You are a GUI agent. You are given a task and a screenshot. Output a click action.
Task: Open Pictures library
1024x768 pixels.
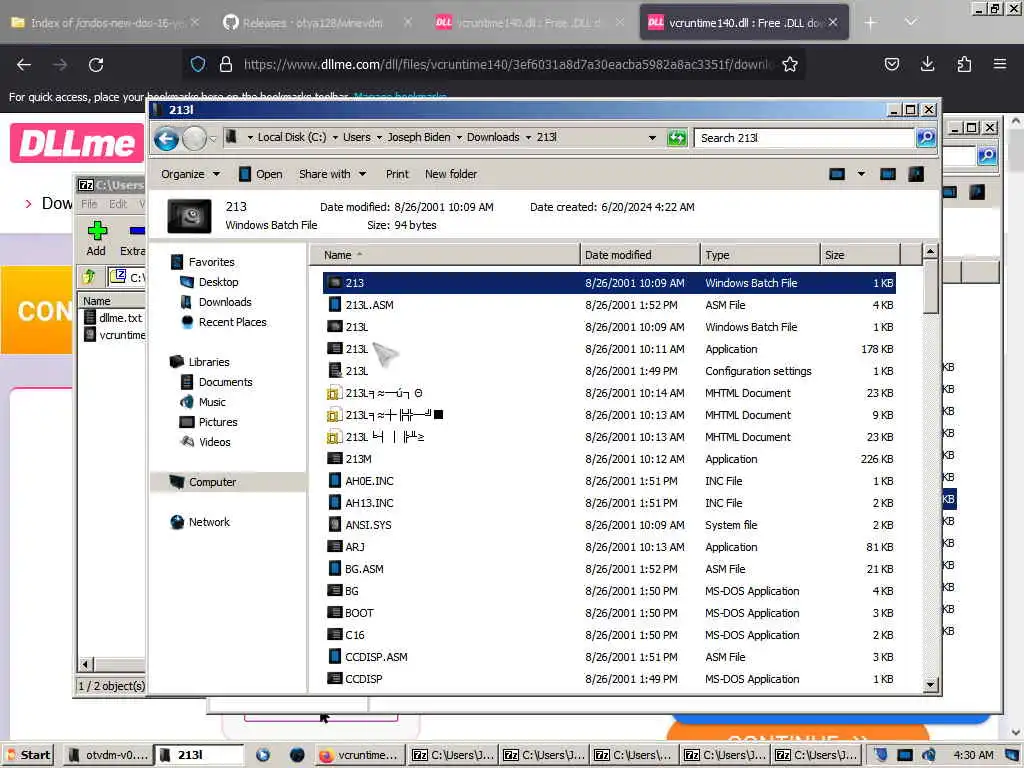pos(217,423)
